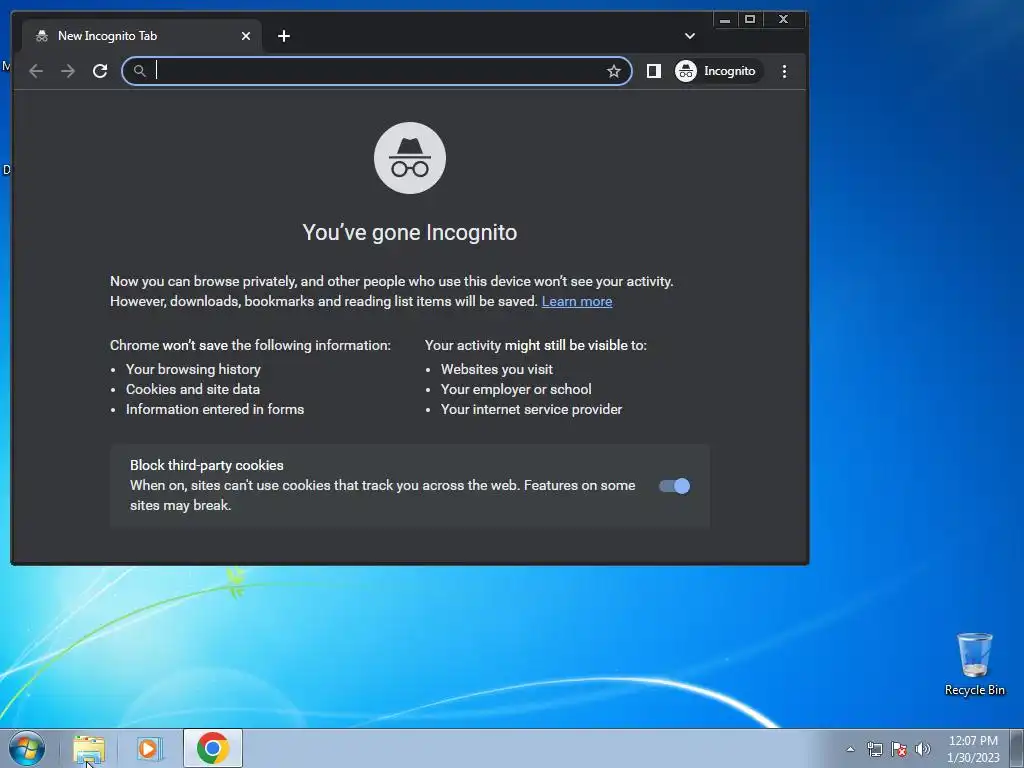Click the "You've gone Incognito" heading
This screenshot has height=768, width=1024.
click(409, 232)
